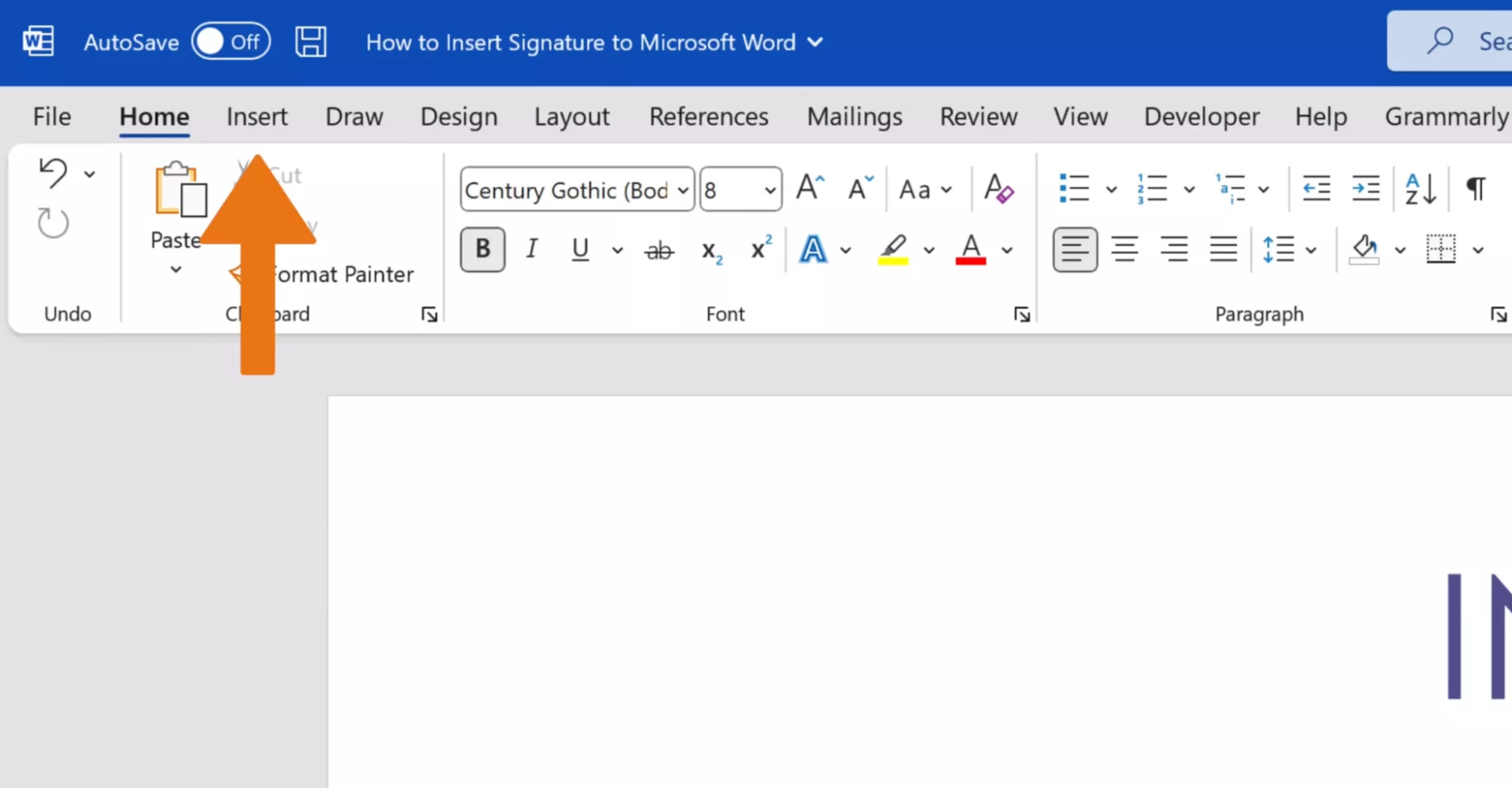The image size is (1512, 789).
Task: Expand the font color red swatch menu
Action: tap(1006, 249)
